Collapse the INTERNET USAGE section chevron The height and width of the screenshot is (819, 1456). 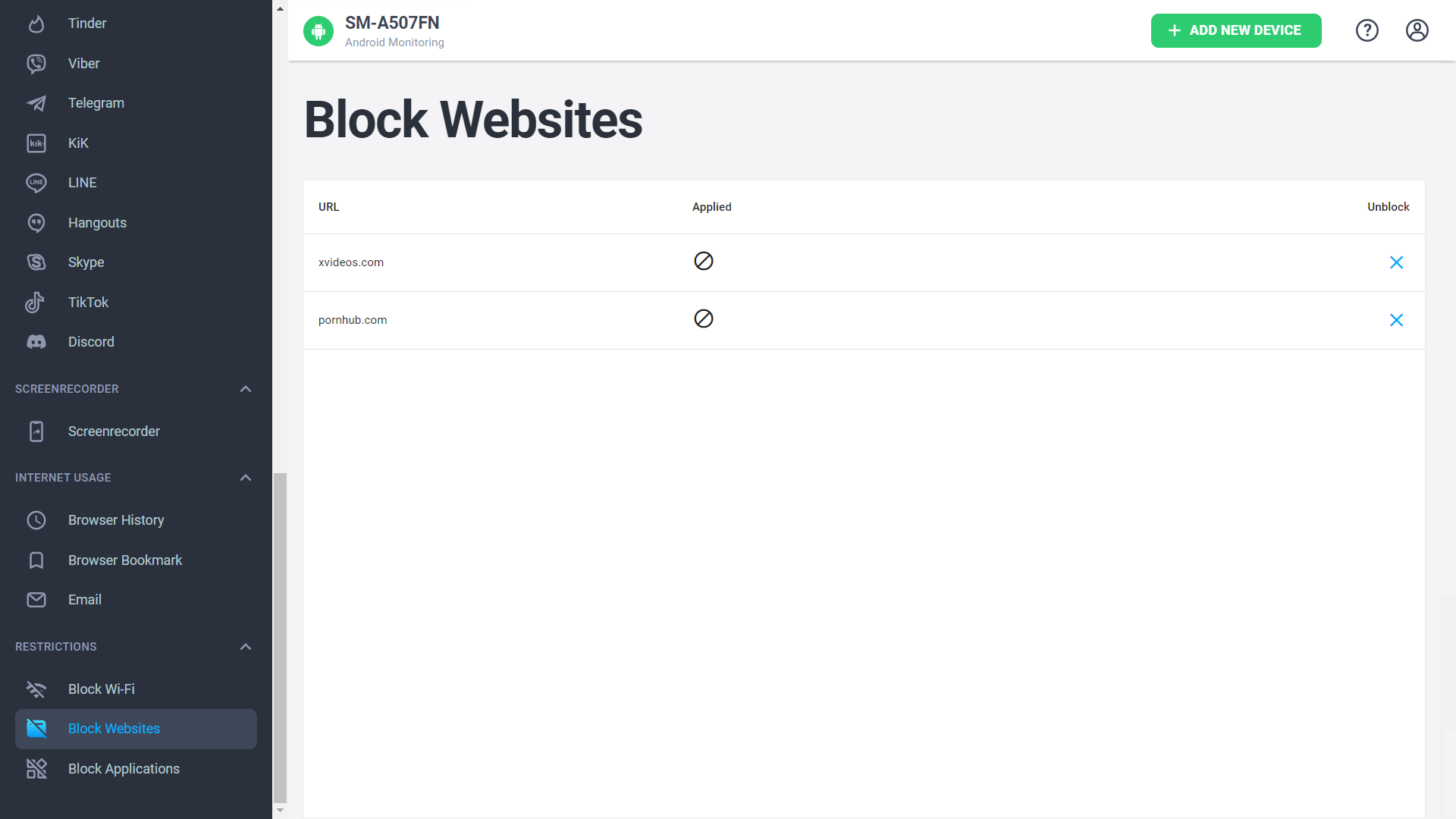[246, 478]
